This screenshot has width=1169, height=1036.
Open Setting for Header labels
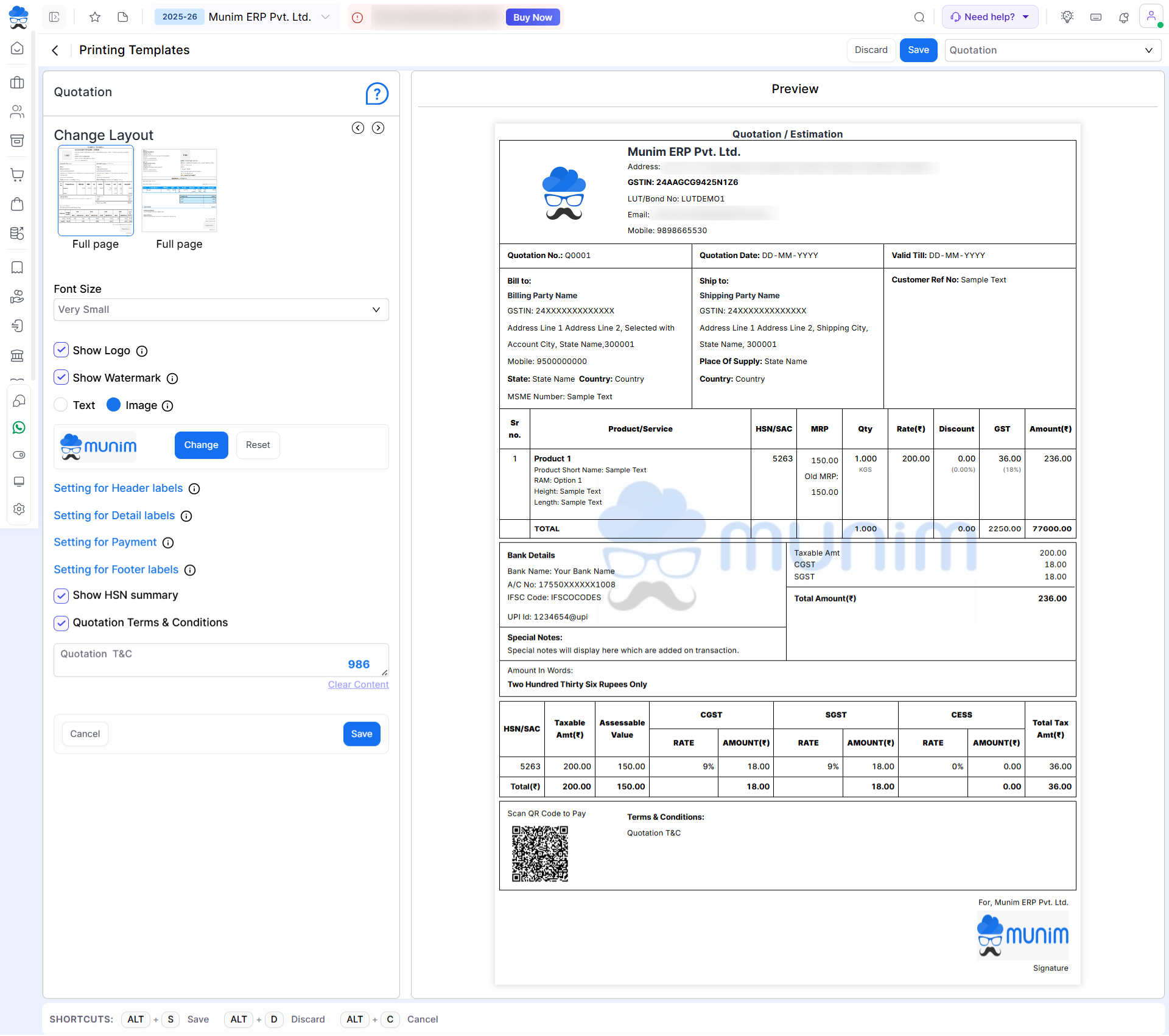(118, 488)
